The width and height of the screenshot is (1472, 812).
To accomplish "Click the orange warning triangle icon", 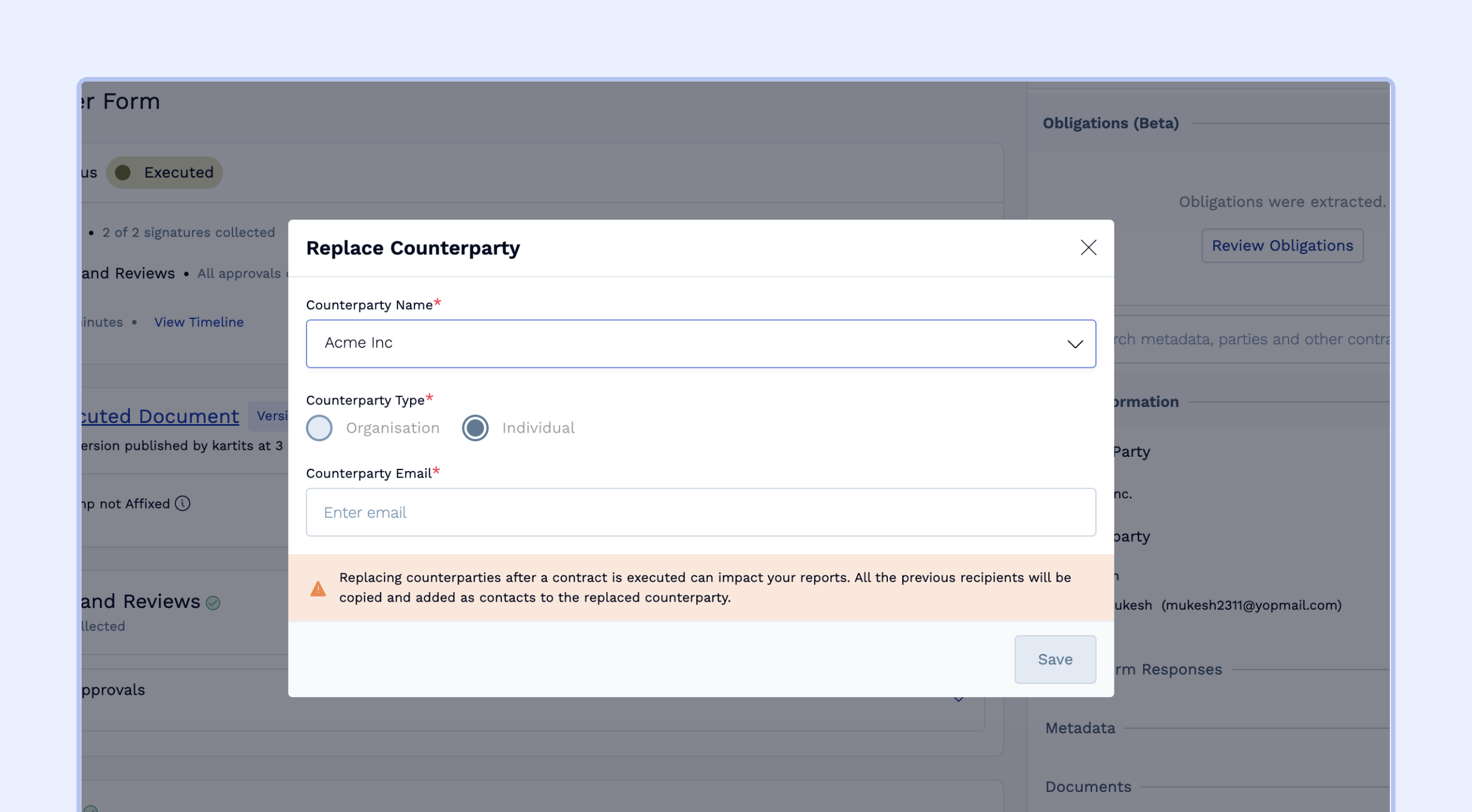I will click(318, 588).
